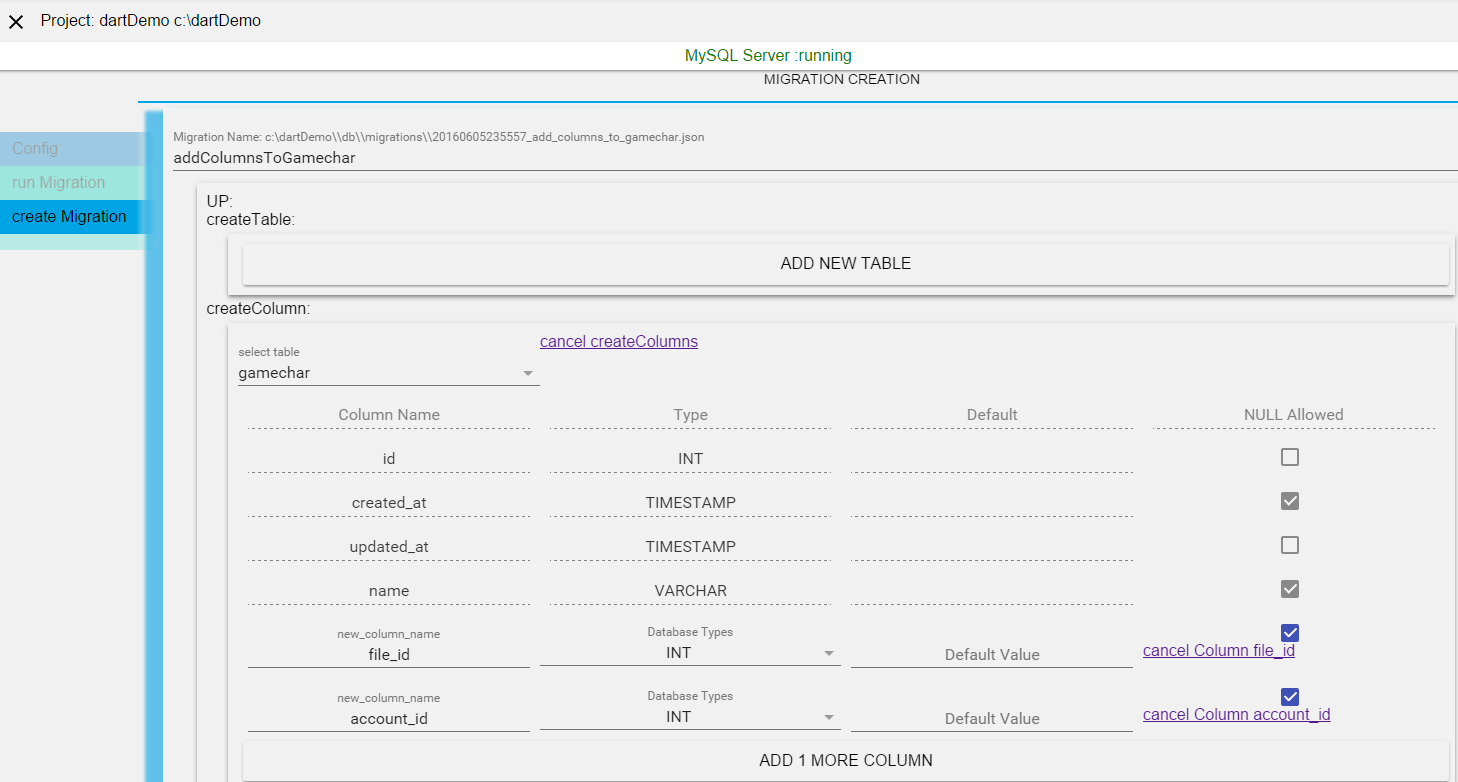The width and height of the screenshot is (1458, 782).
Task: Uncheck NULL allowed for file_id column
Action: click(1290, 633)
